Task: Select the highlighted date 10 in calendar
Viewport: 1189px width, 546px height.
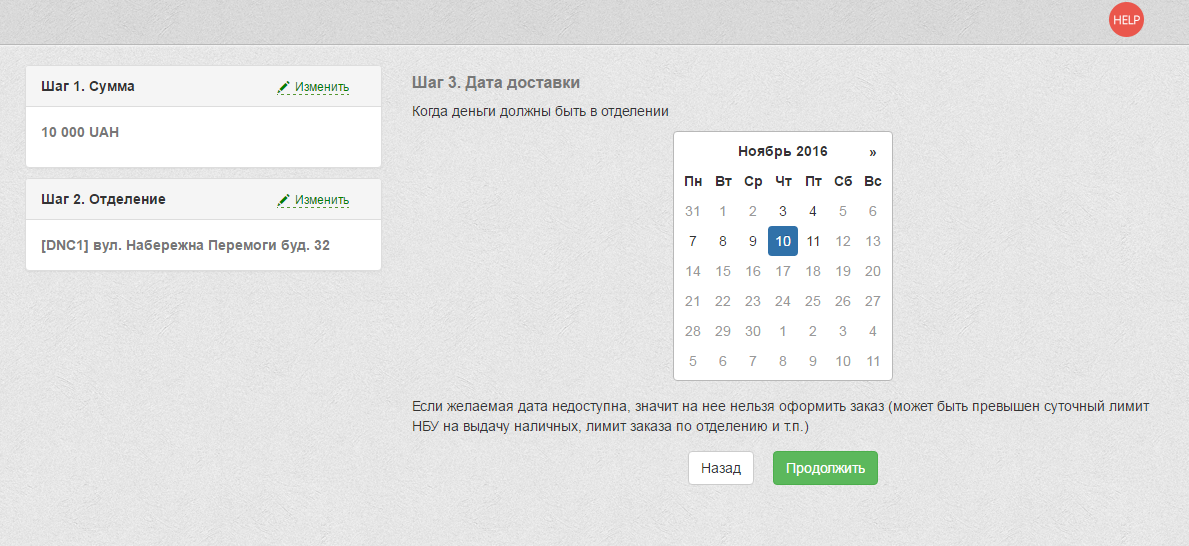Action: pos(783,241)
